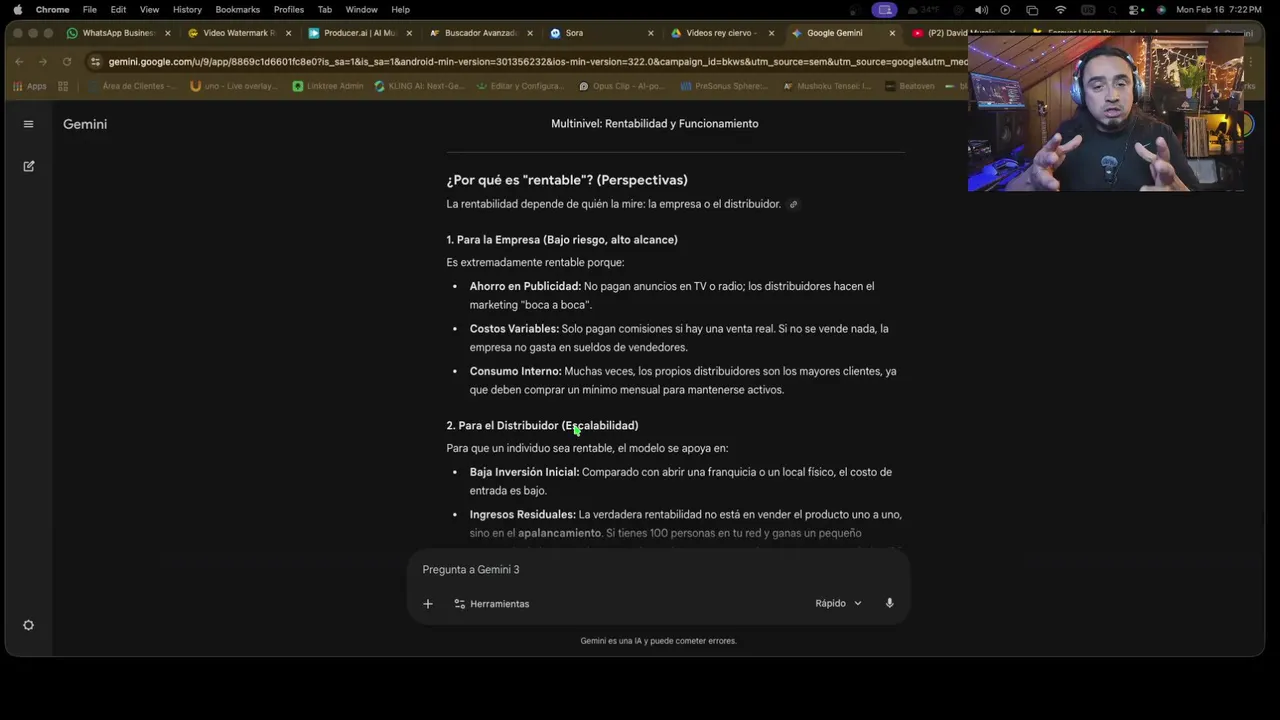Select the gemini.google.com URL address bar
Viewport: 1280px width, 720px height.
(537, 61)
